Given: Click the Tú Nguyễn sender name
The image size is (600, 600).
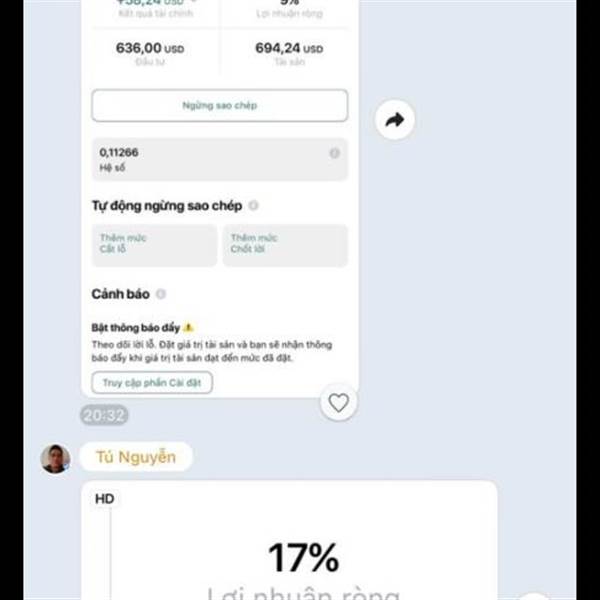Looking at the screenshot, I should point(136,457).
